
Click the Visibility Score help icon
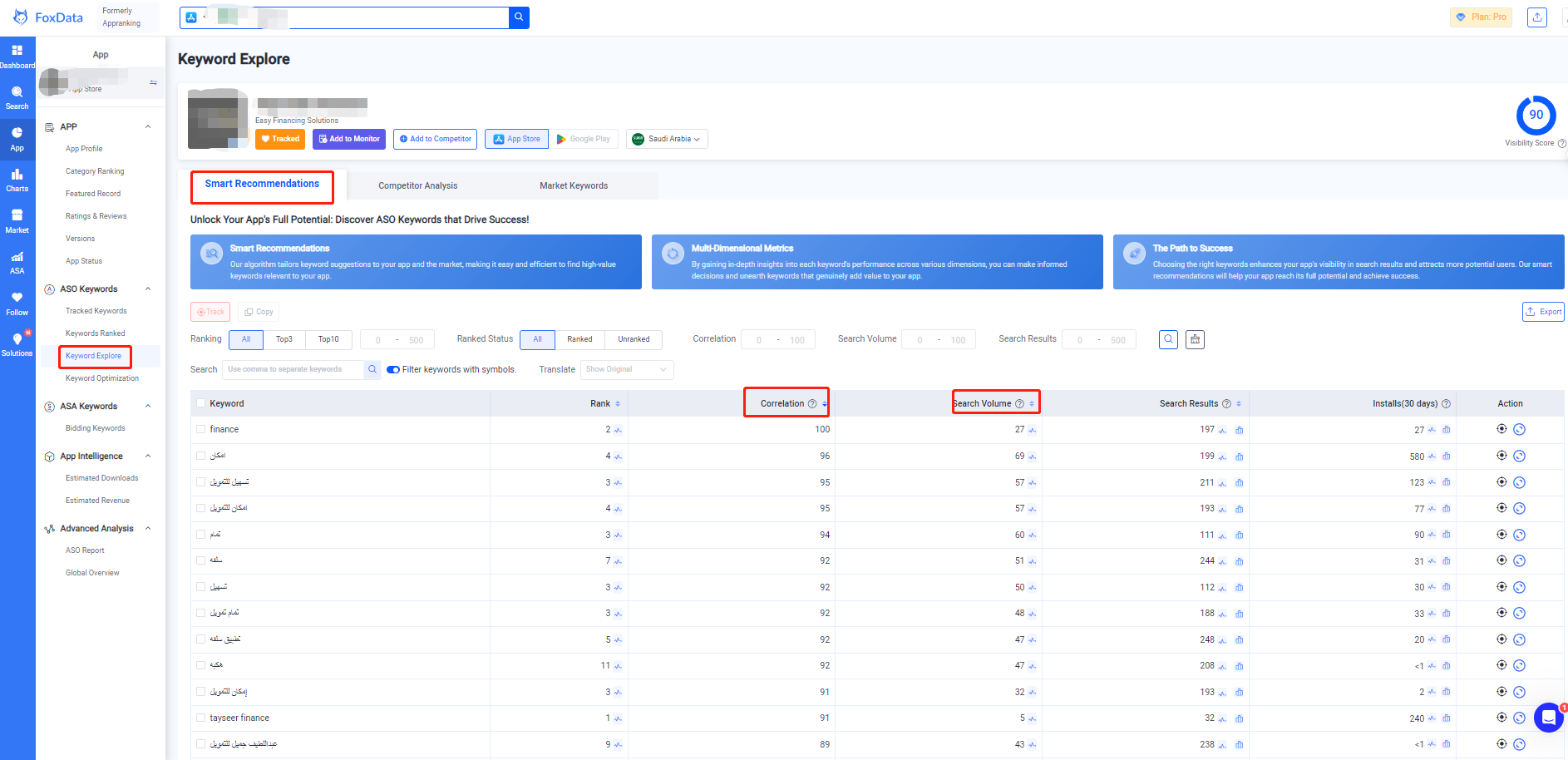click(x=1561, y=143)
